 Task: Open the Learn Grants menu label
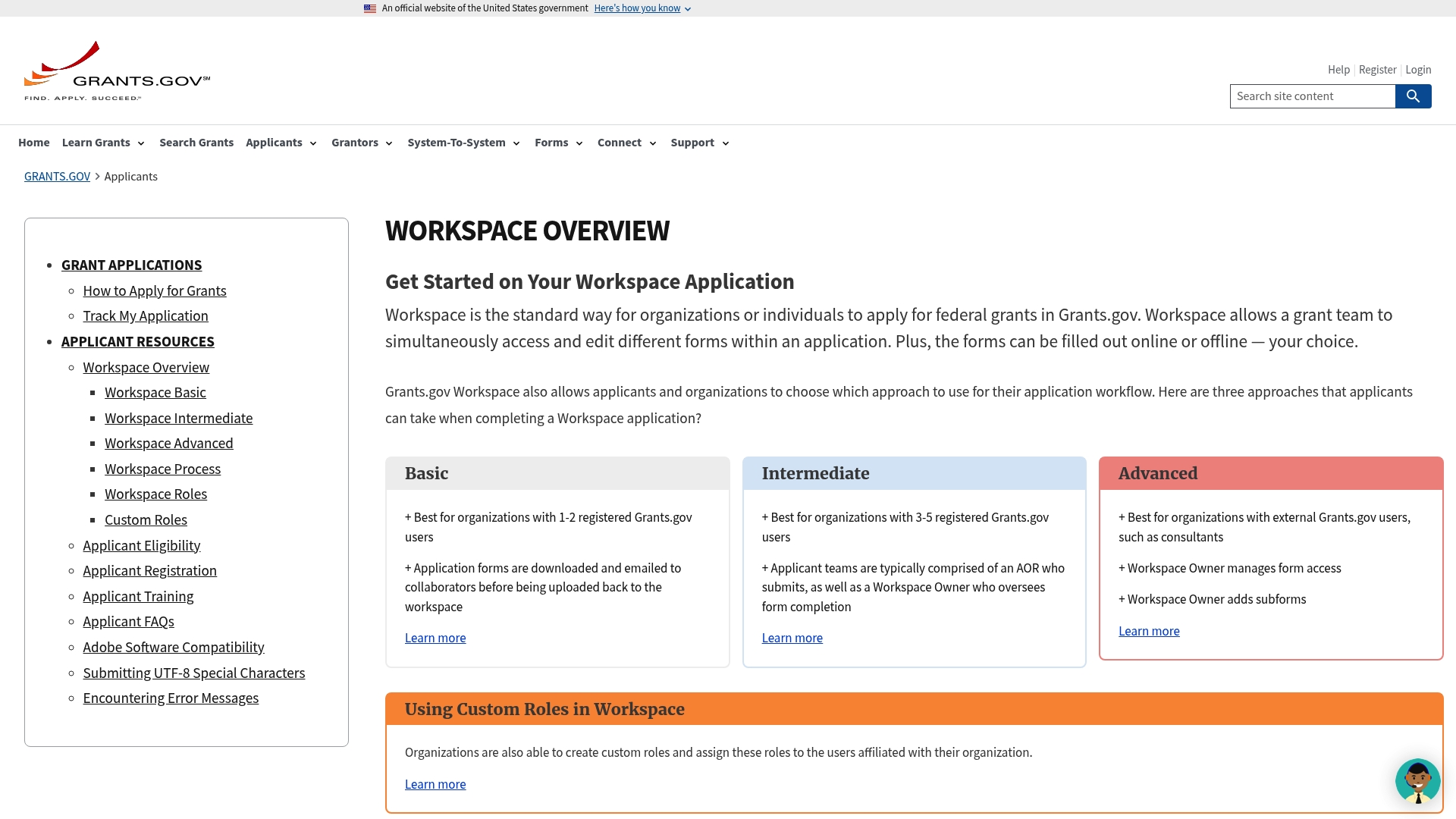point(96,143)
